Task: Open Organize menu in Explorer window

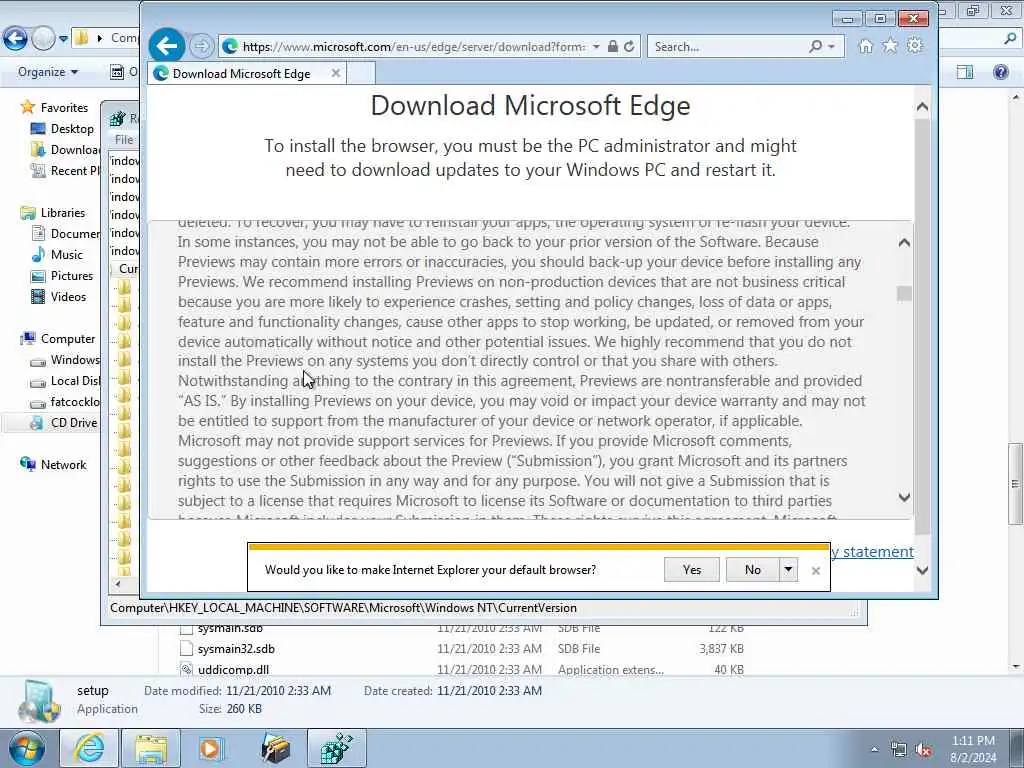Action: click(x=48, y=72)
